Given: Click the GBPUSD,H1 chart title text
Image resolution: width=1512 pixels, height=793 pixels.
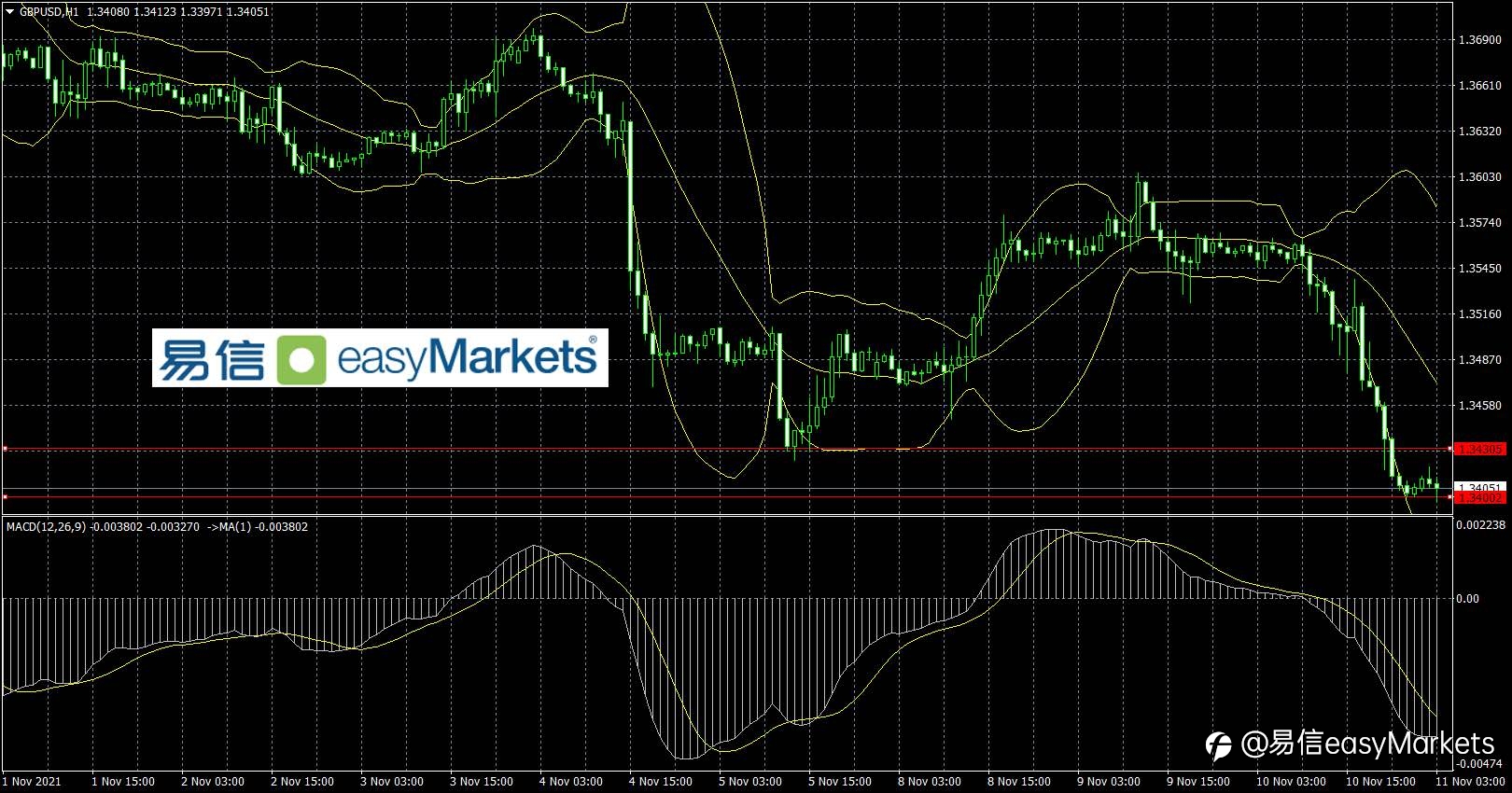Looking at the screenshot, I should (49, 12).
